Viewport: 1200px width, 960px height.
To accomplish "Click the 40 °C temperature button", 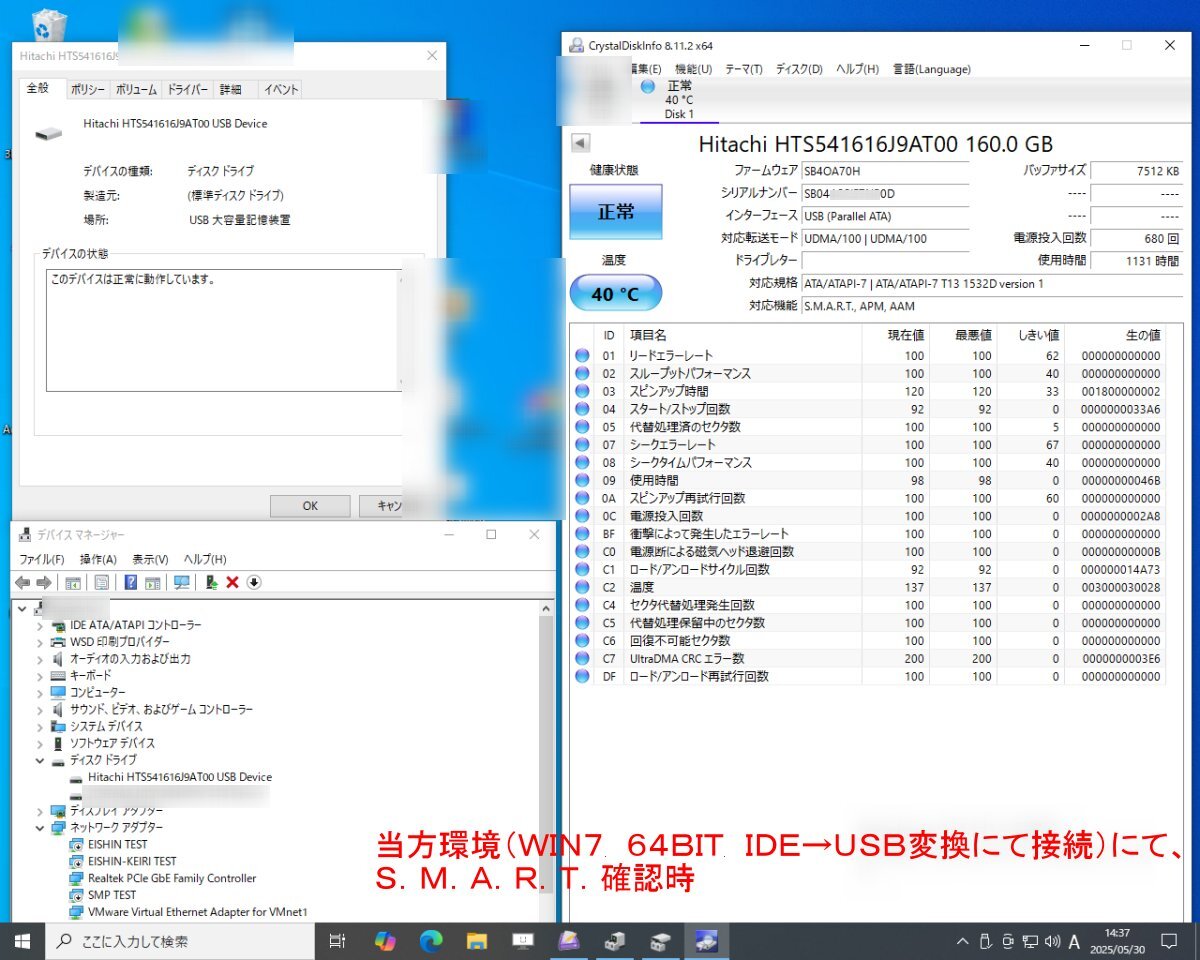I will pyautogui.click(x=616, y=294).
